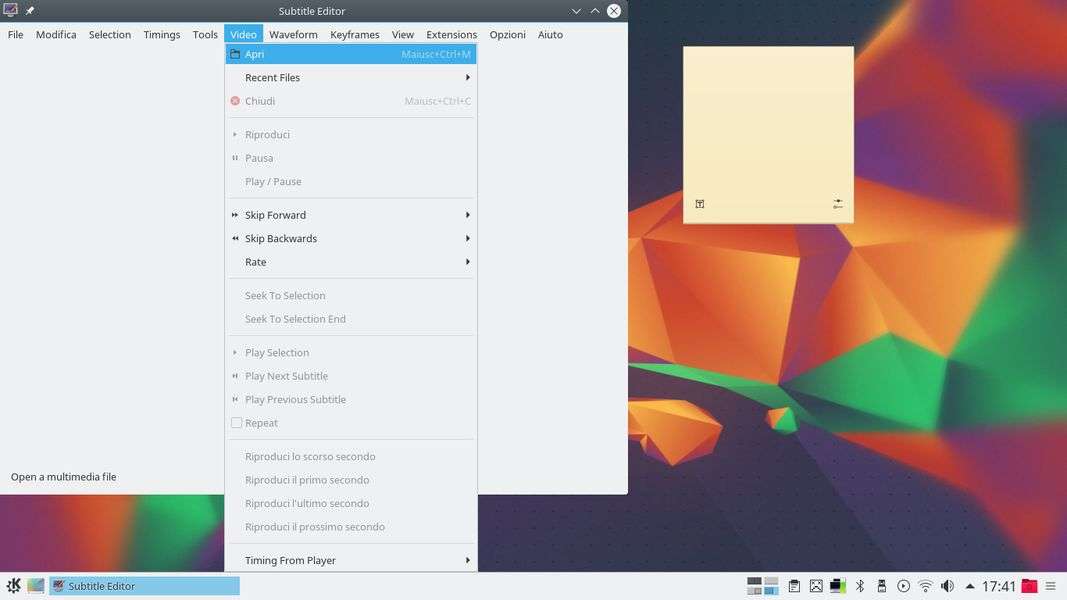Toggle the Repeat checkbox

point(236,422)
